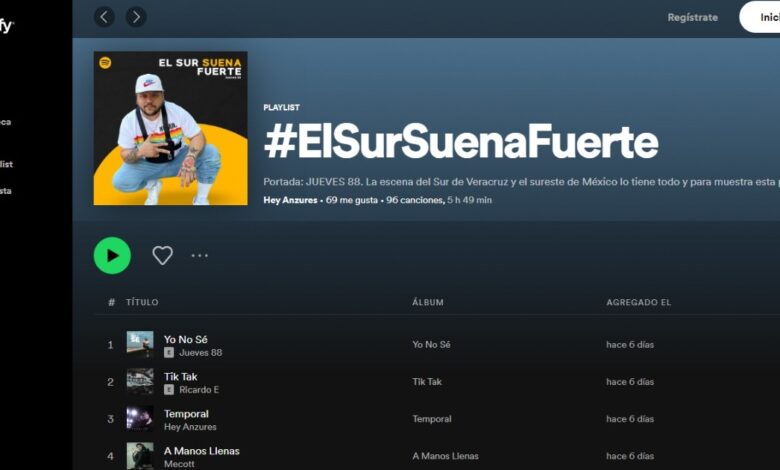The image size is (780, 470).
Task: Open artist Ricardo E
Action: [x=199, y=390]
